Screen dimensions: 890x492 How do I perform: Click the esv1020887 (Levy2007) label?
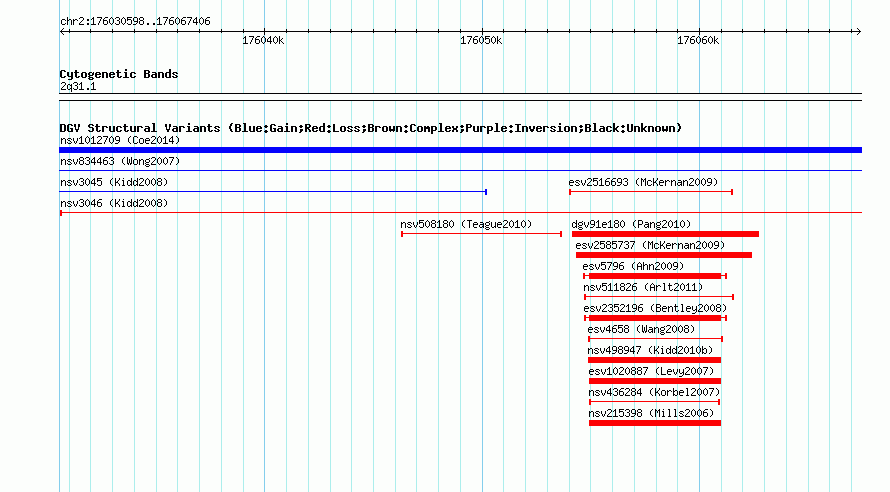pyautogui.click(x=651, y=371)
